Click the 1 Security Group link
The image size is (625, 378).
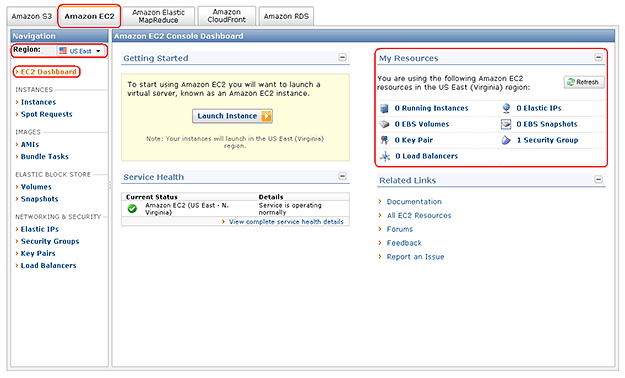[547, 140]
